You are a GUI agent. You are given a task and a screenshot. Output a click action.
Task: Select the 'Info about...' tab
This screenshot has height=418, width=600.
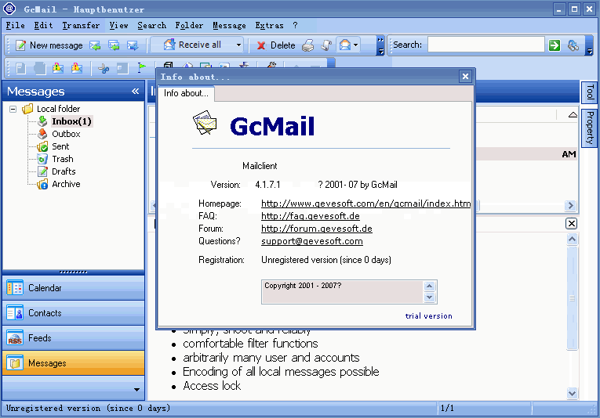[186, 93]
